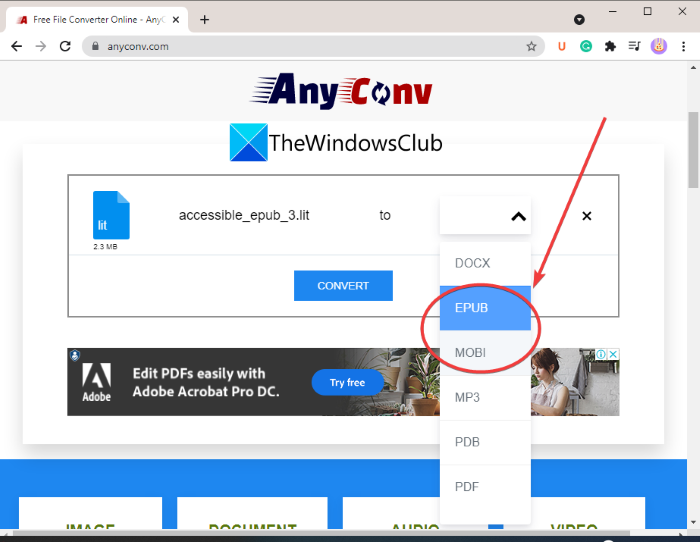Select PDB in the format list

(485, 442)
